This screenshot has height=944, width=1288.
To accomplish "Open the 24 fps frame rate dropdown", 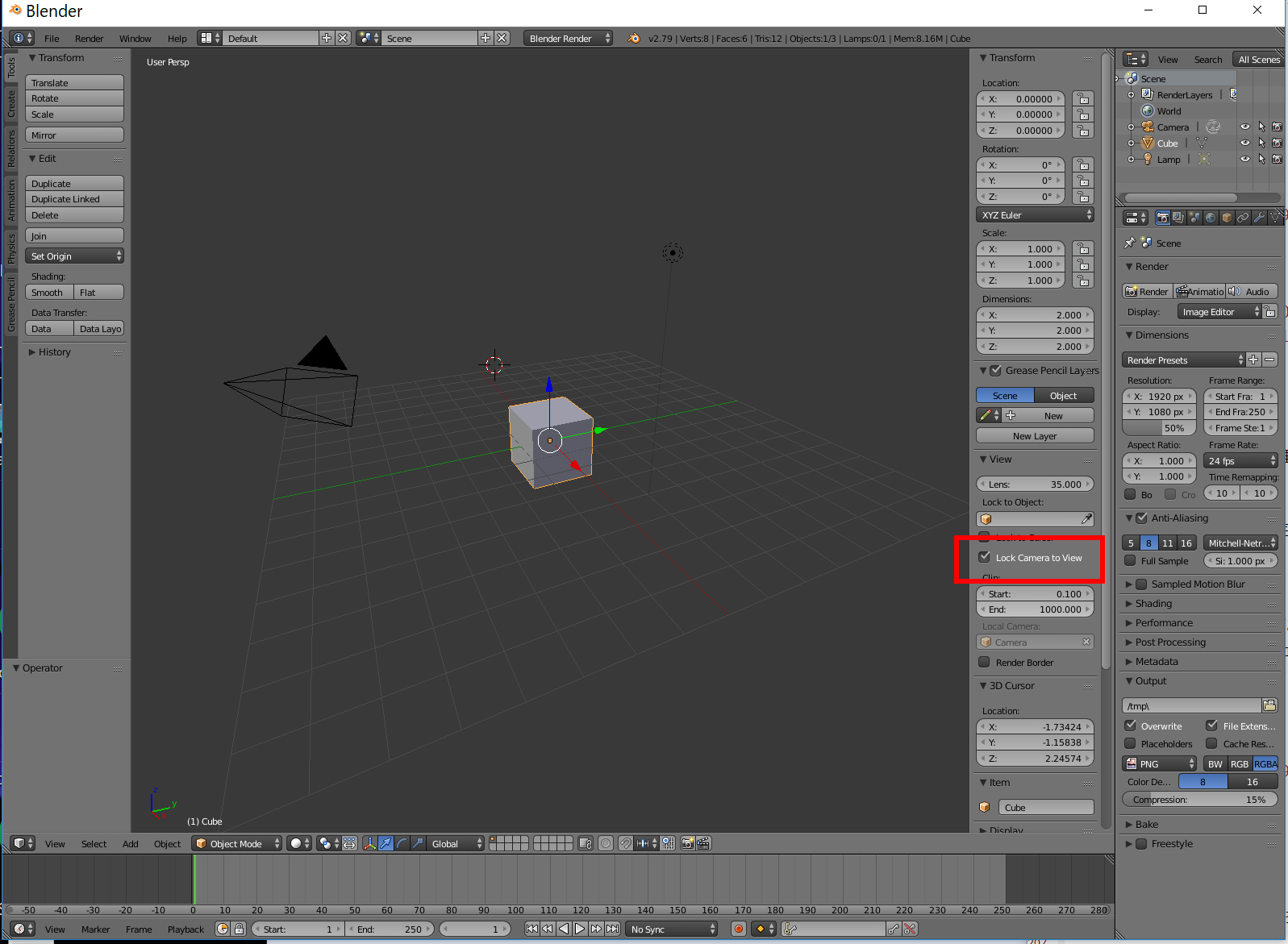I will [x=1241, y=460].
